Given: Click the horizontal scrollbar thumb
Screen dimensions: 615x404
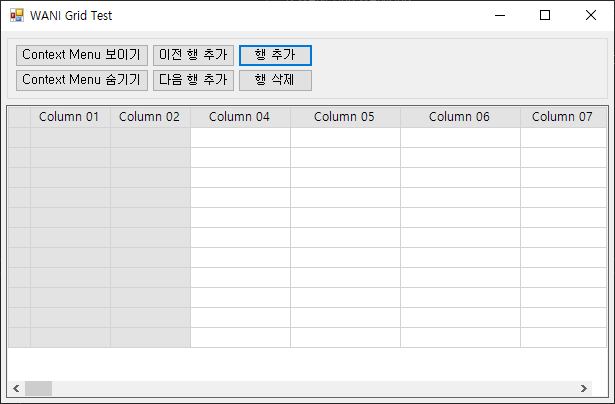Looking at the screenshot, I should click(38, 388).
